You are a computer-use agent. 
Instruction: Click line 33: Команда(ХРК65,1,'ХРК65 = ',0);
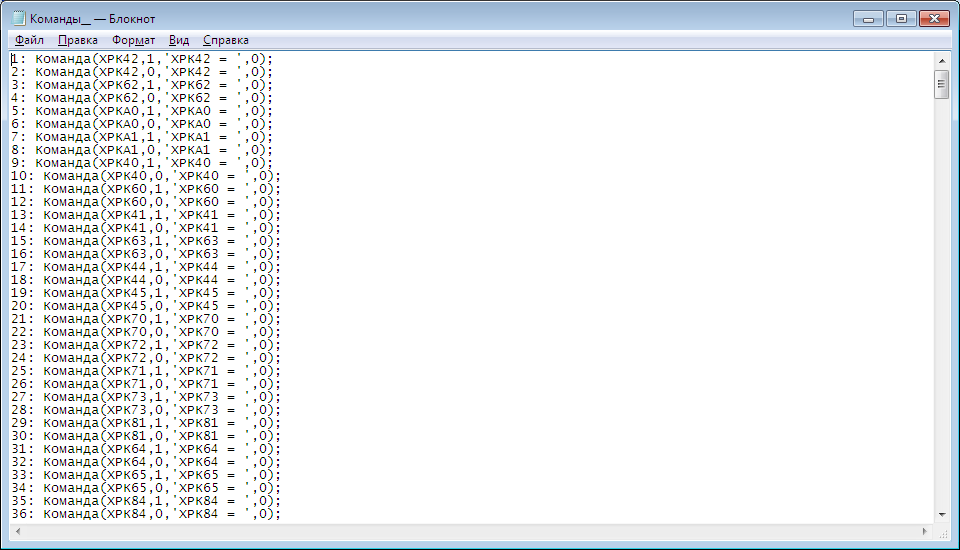(x=146, y=475)
